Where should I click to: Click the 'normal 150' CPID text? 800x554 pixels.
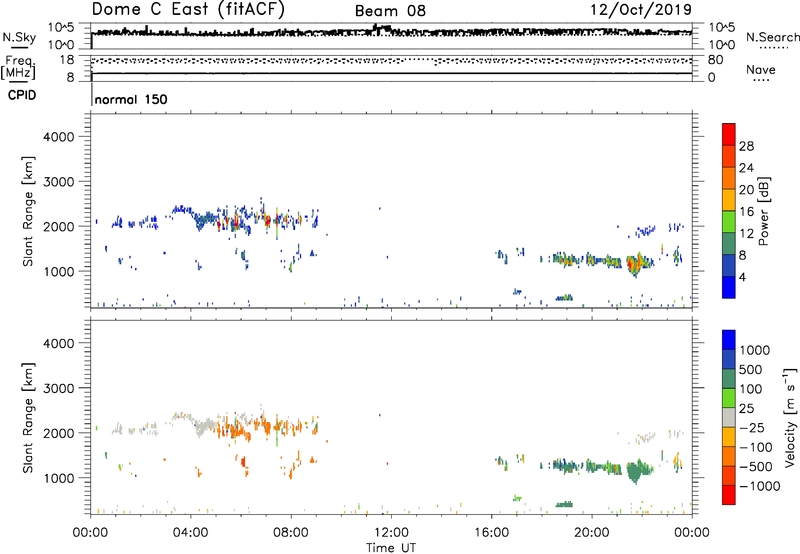pyautogui.click(x=131, y=99)
